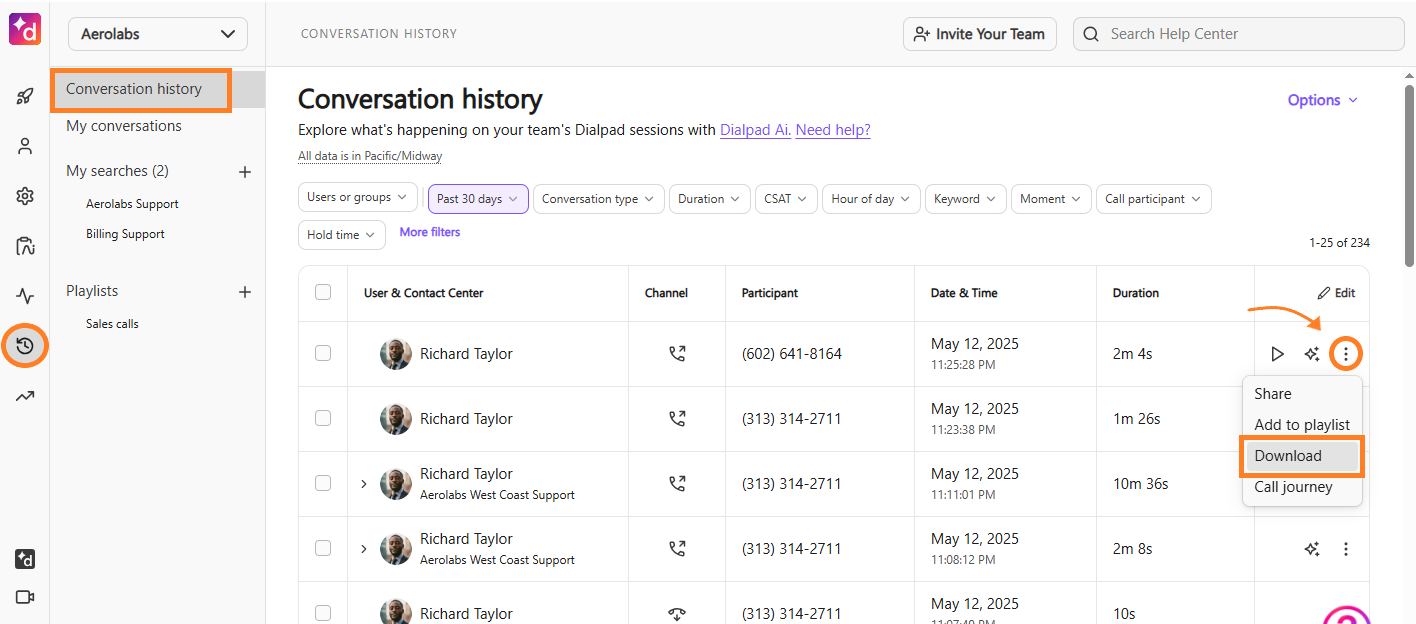
Task: Open the Users or groups filter
Action: click(x=358, y=198)
